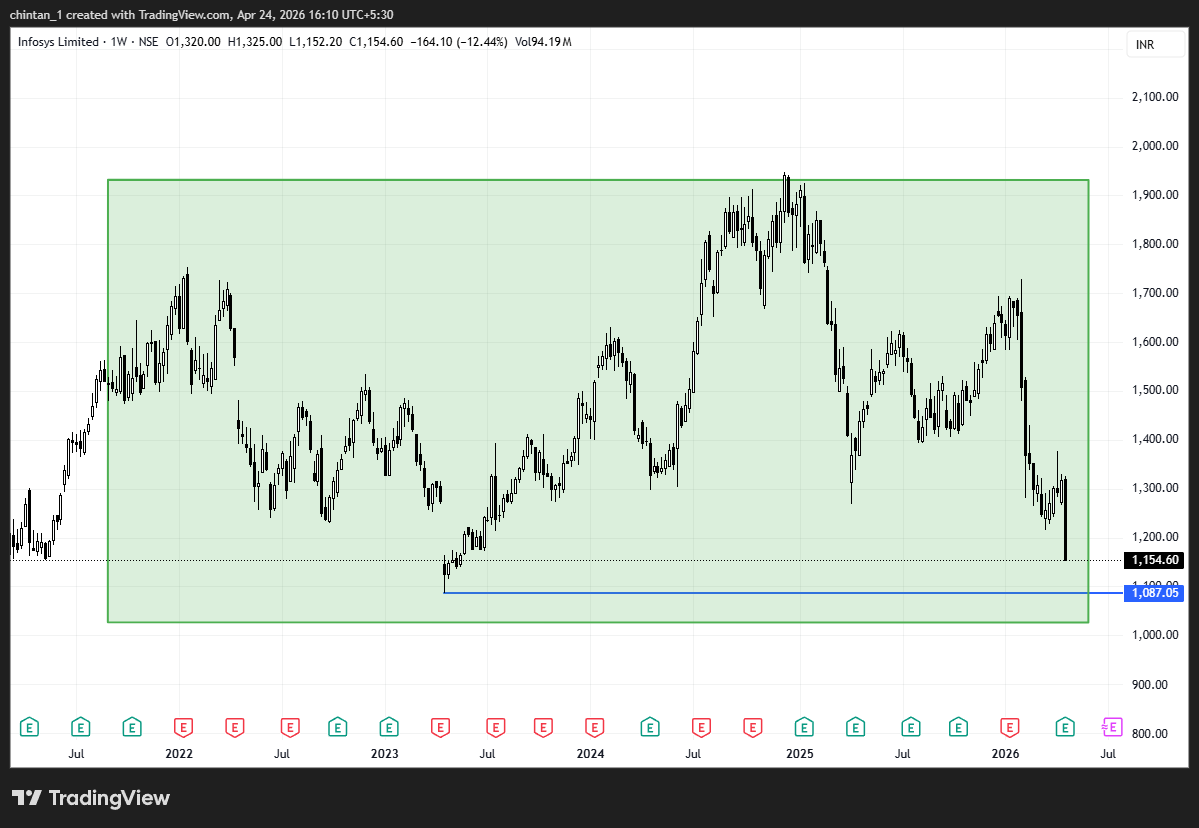Viewport: 1199px width, 828px height.
Task: Click the Infosys Limited symbol title
Action: 58,42
